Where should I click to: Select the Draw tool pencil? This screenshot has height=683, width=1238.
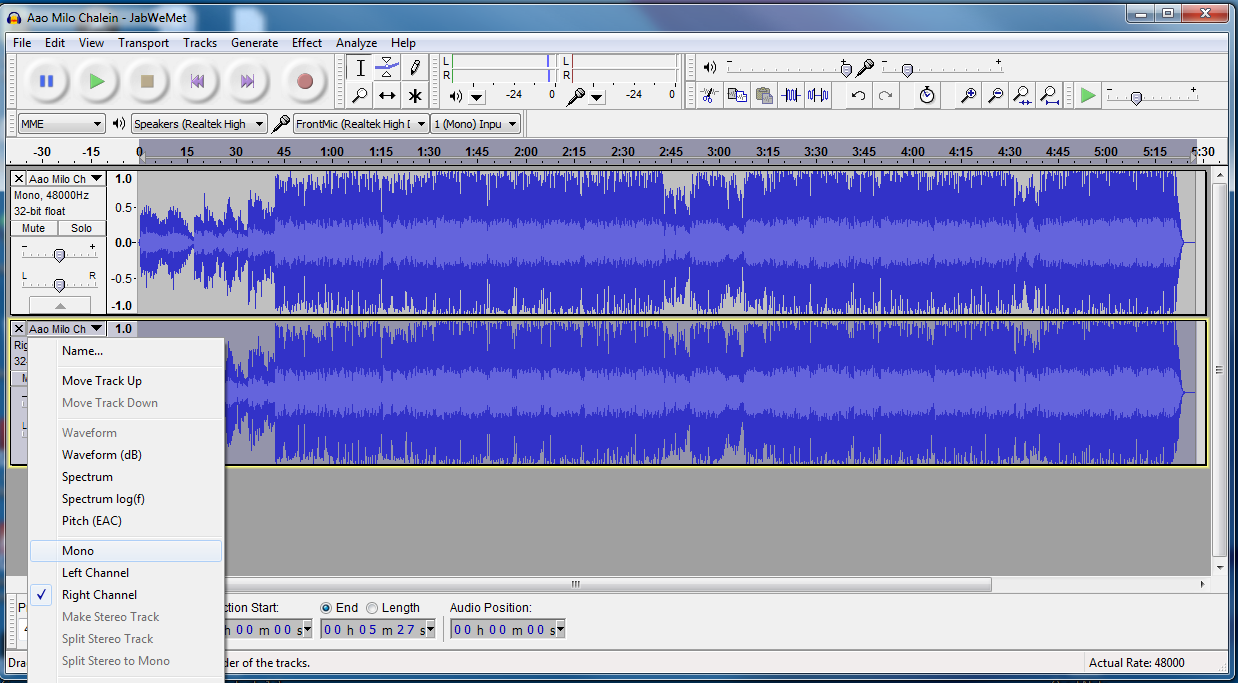tap(415, 67)
